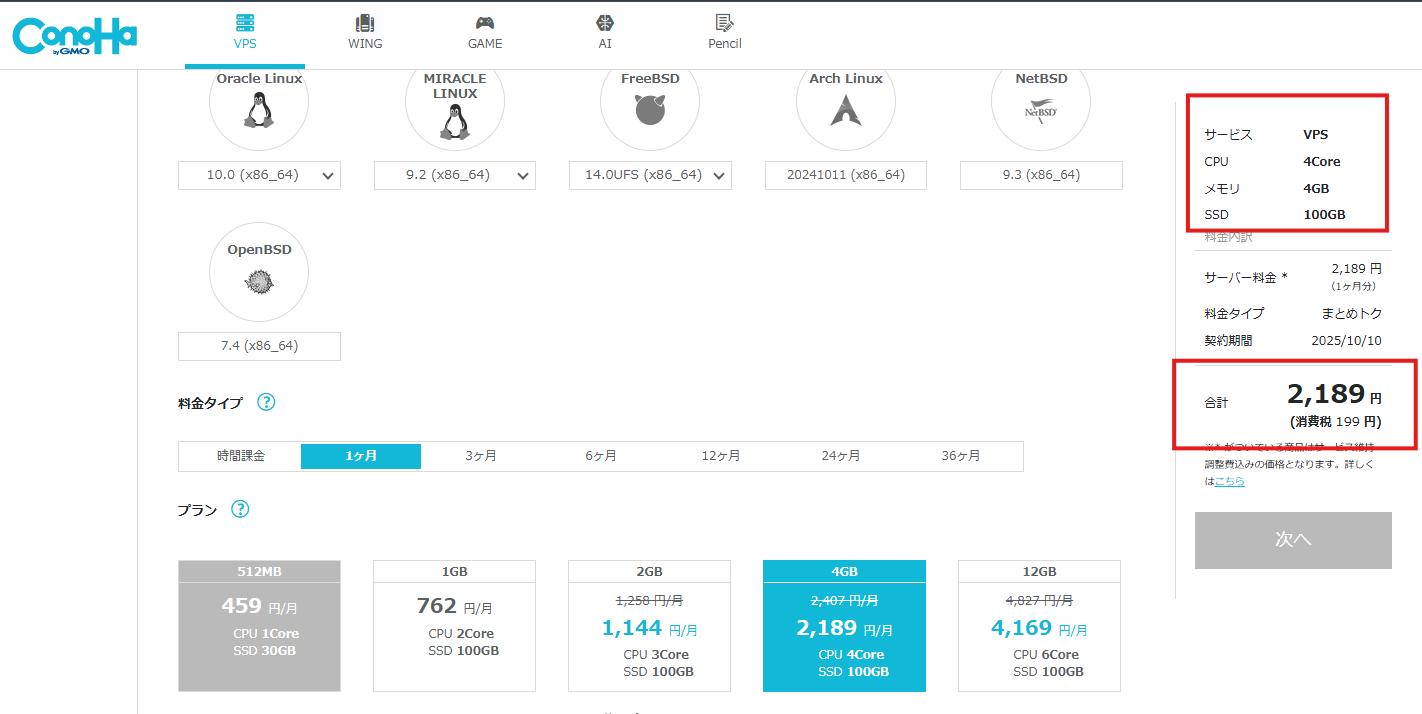Image resolution: width=1422 pixels, height=714 pixels.
Task: Follow the こちら details link
Action: point(1230,481)
